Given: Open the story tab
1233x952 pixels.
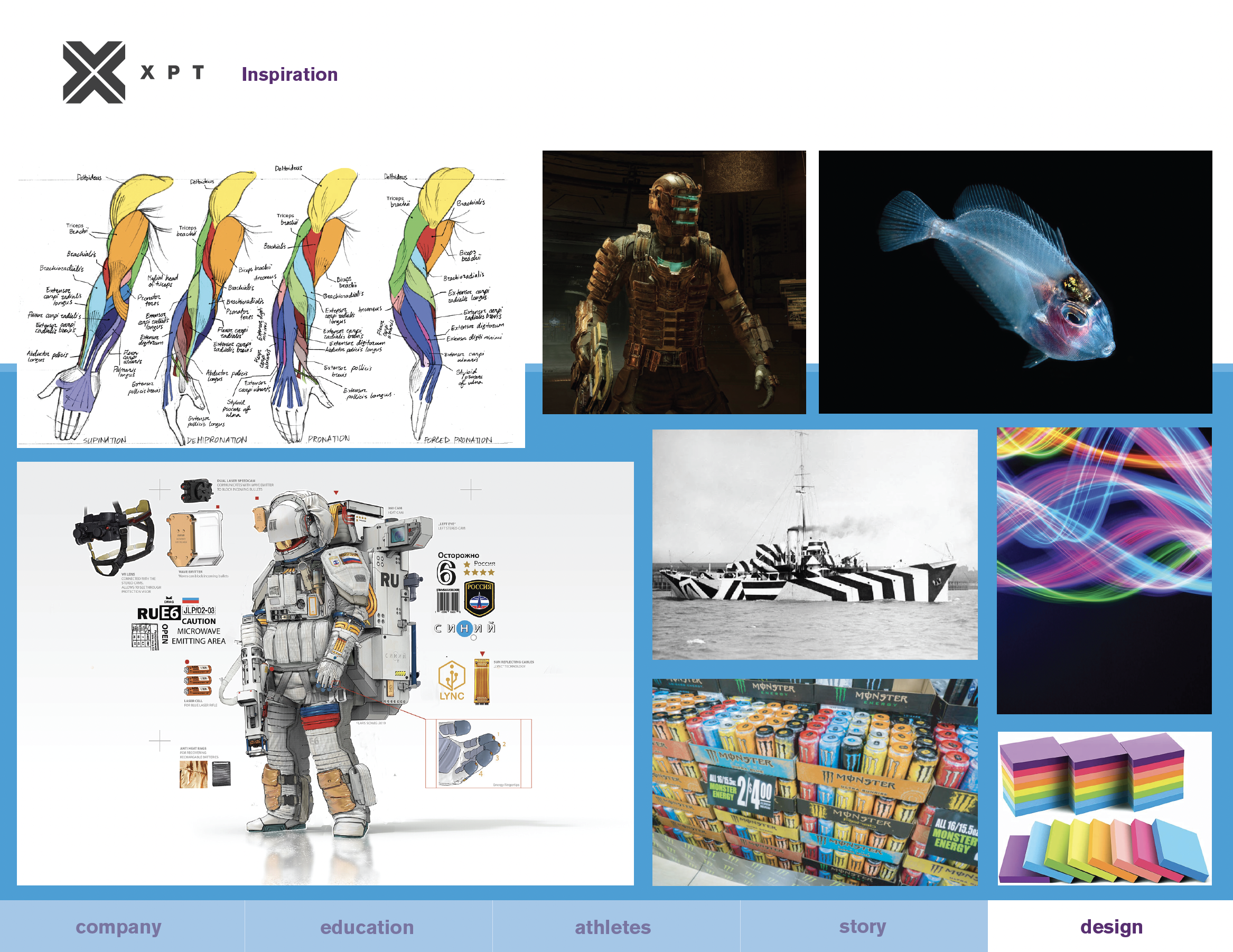Looking at the screenshot, I should (x=862, y=927).
